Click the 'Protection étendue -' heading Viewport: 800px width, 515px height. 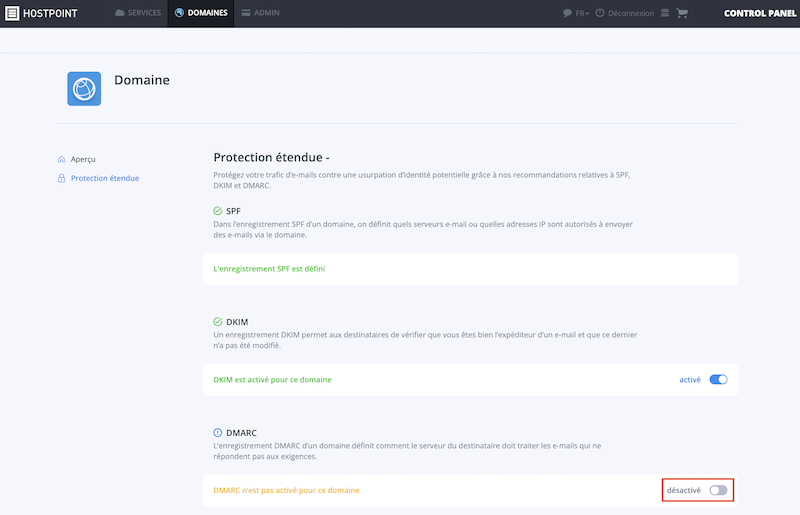point(271,157)
